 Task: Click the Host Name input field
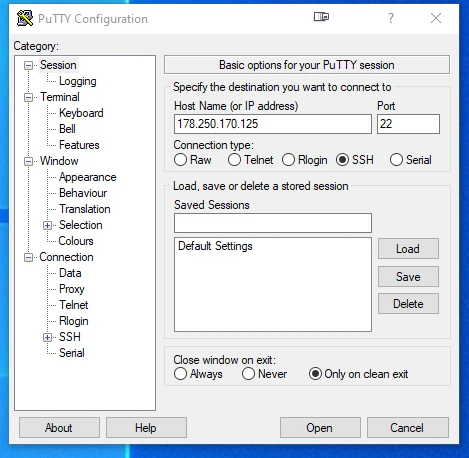coord(273,124)
